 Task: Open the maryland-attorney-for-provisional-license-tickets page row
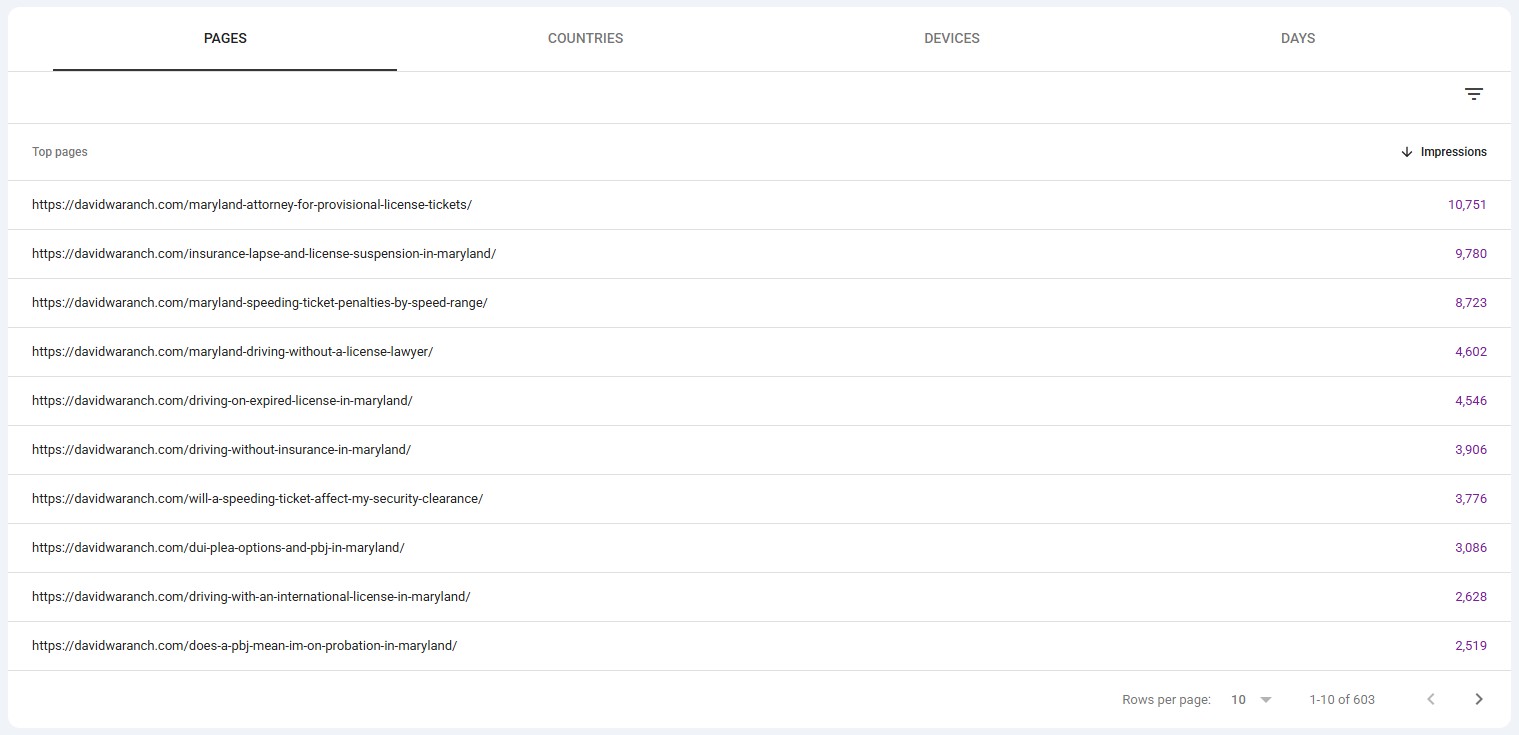point(759,205)
